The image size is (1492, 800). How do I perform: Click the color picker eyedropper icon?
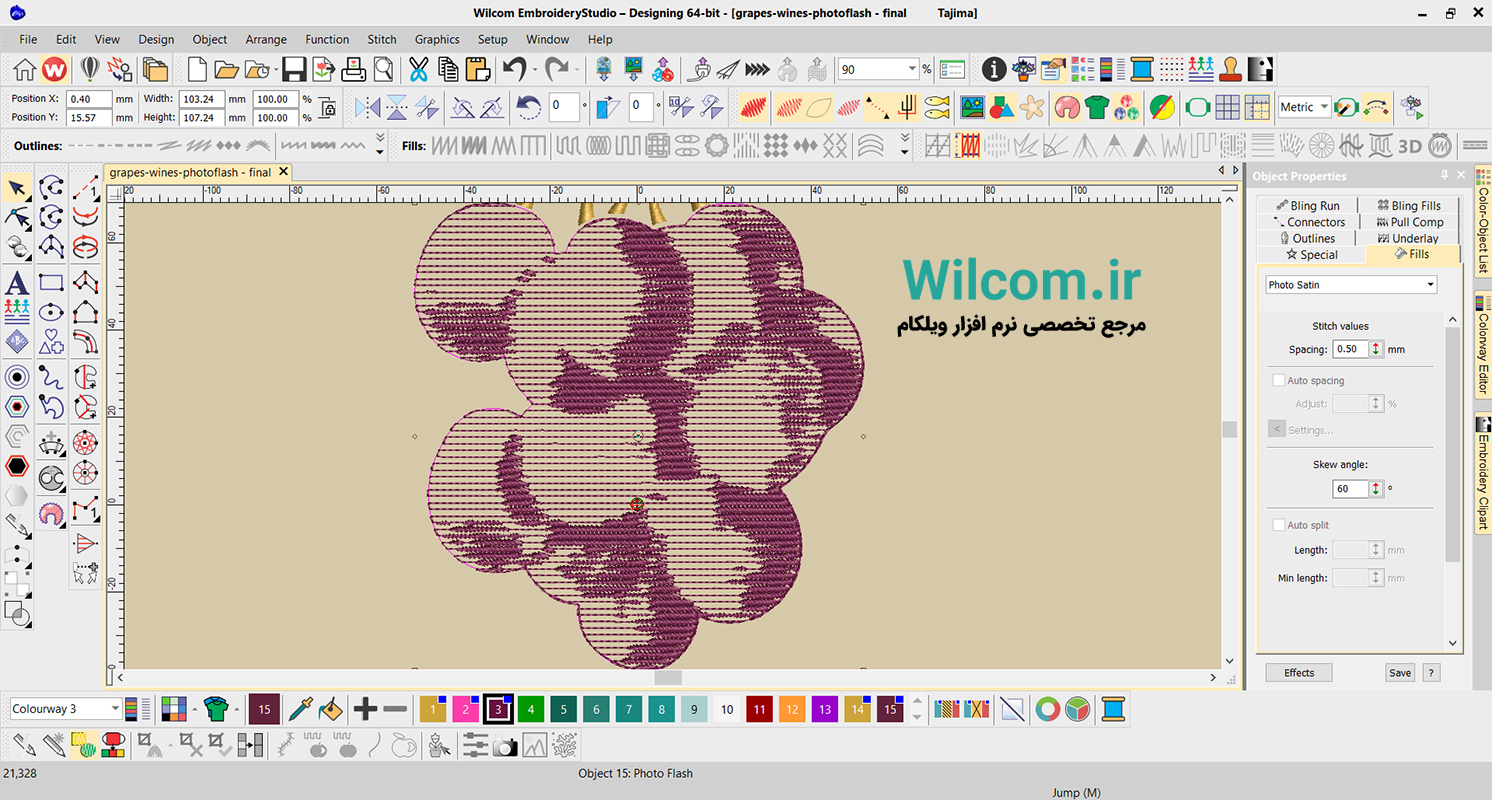300,709
